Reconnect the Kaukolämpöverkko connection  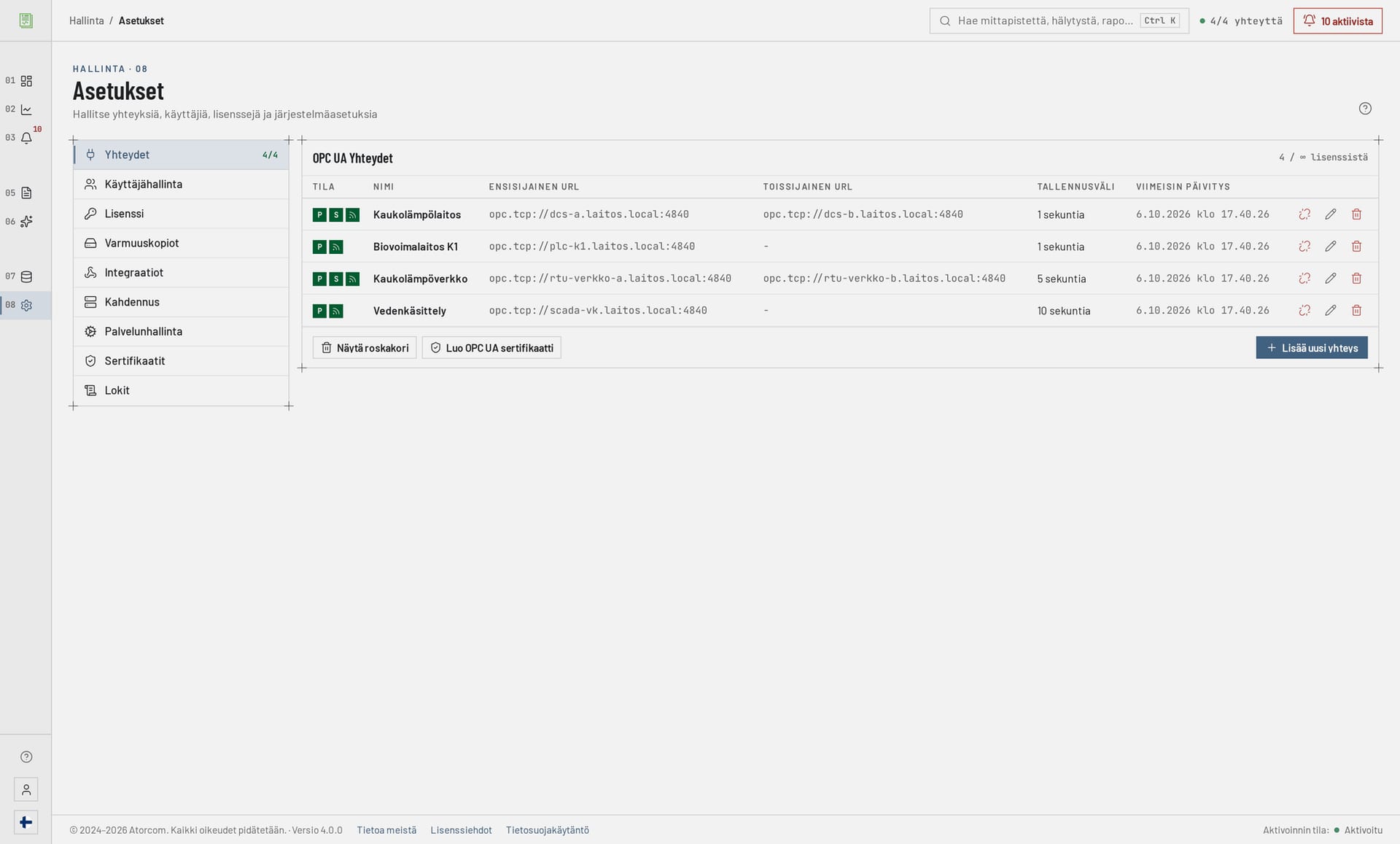tap(1304, 279)
